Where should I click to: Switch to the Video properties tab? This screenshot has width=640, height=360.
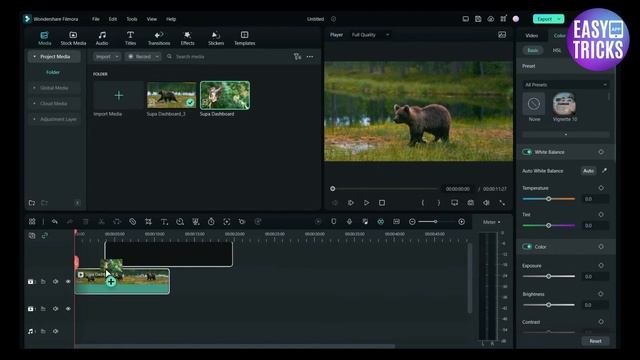pyautogui.click(x=531, y=36)
